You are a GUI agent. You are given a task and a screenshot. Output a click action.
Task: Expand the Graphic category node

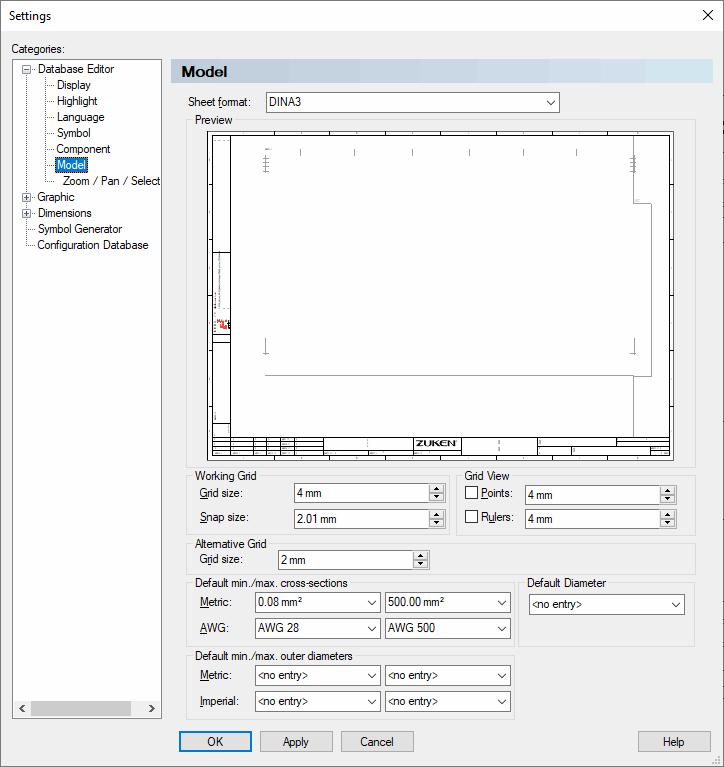click(x=27, y=197)
